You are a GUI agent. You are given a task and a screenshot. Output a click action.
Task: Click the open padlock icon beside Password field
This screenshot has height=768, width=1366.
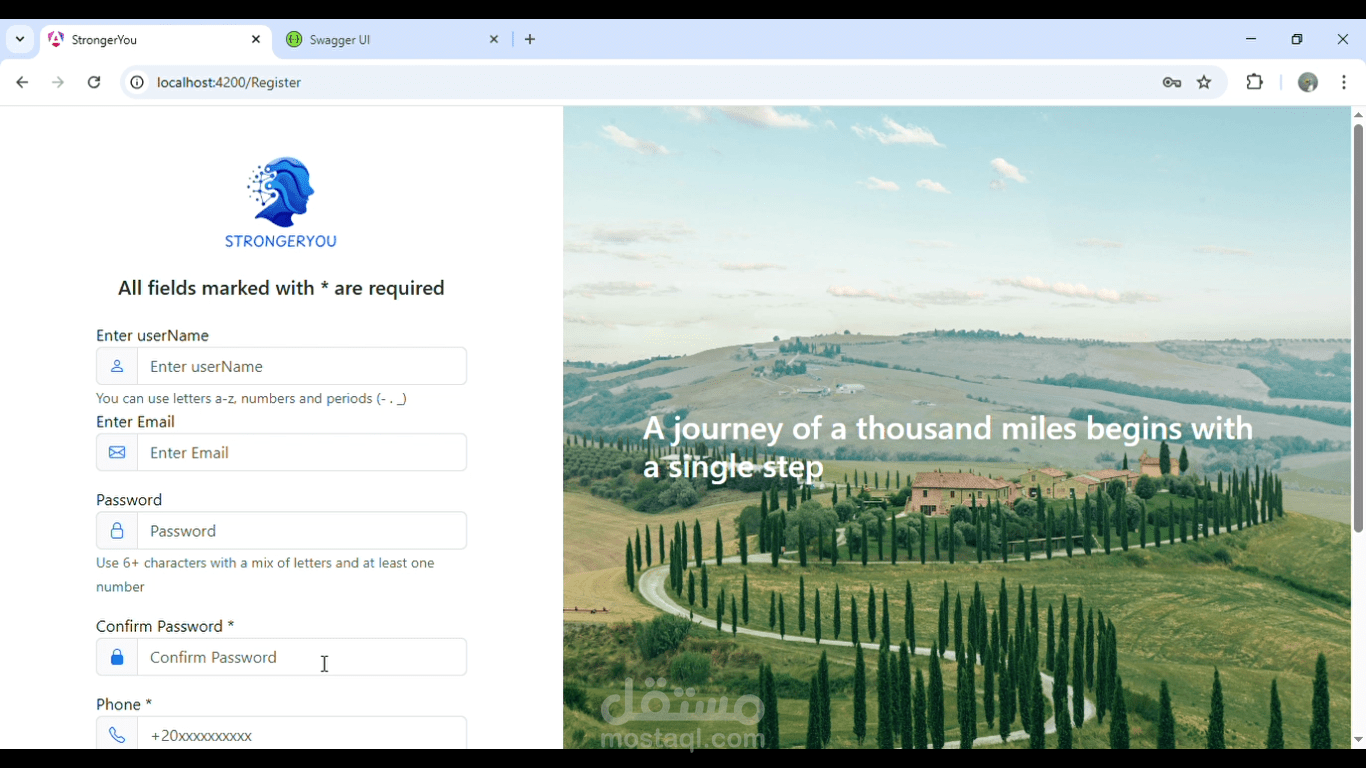[x=117, y=531]
